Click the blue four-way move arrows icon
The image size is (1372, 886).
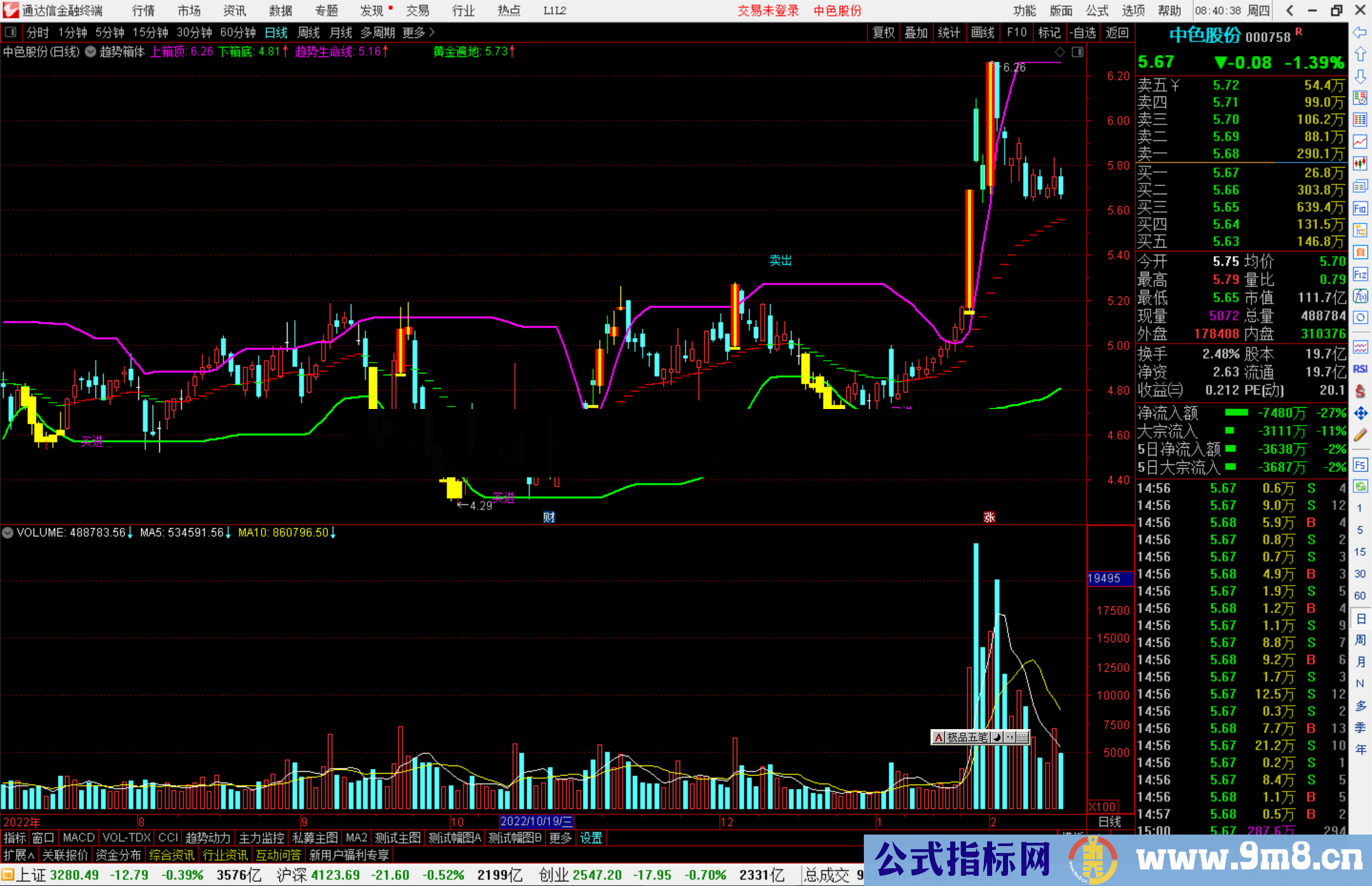[1360, 413]
